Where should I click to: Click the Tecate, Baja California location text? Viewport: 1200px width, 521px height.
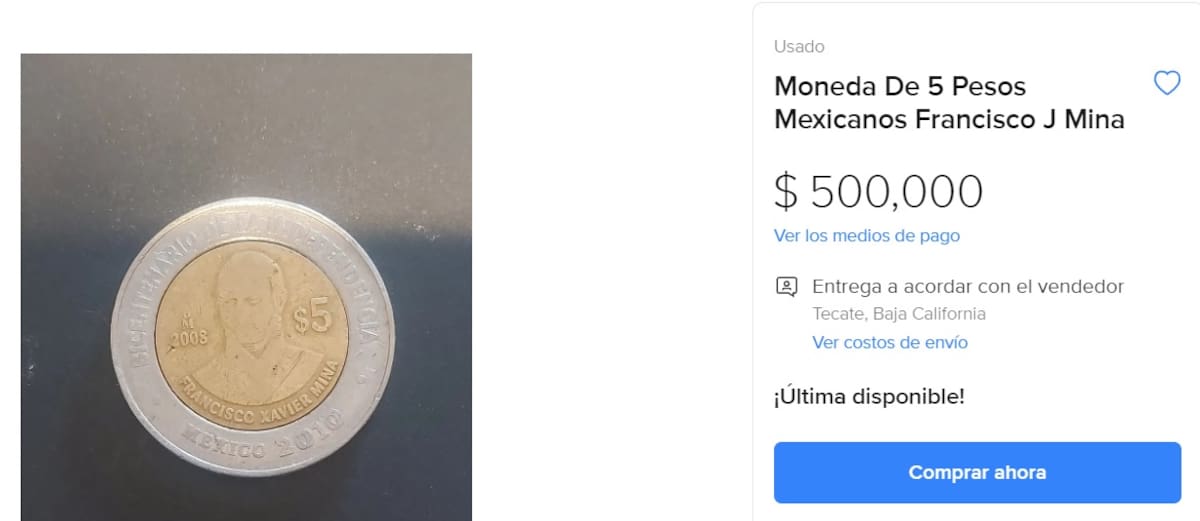click(899, 314)
